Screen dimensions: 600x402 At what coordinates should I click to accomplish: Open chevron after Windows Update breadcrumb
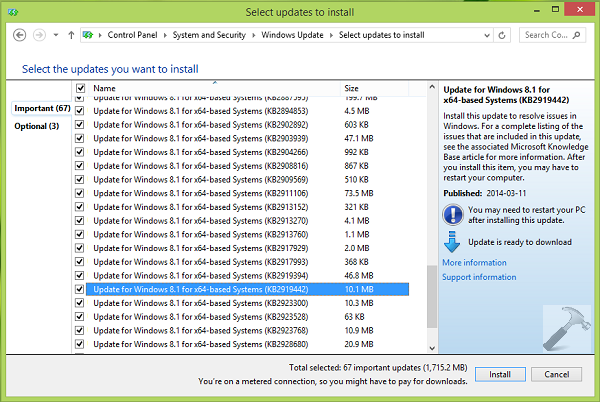pyautogui.click(x=331, y=35)
